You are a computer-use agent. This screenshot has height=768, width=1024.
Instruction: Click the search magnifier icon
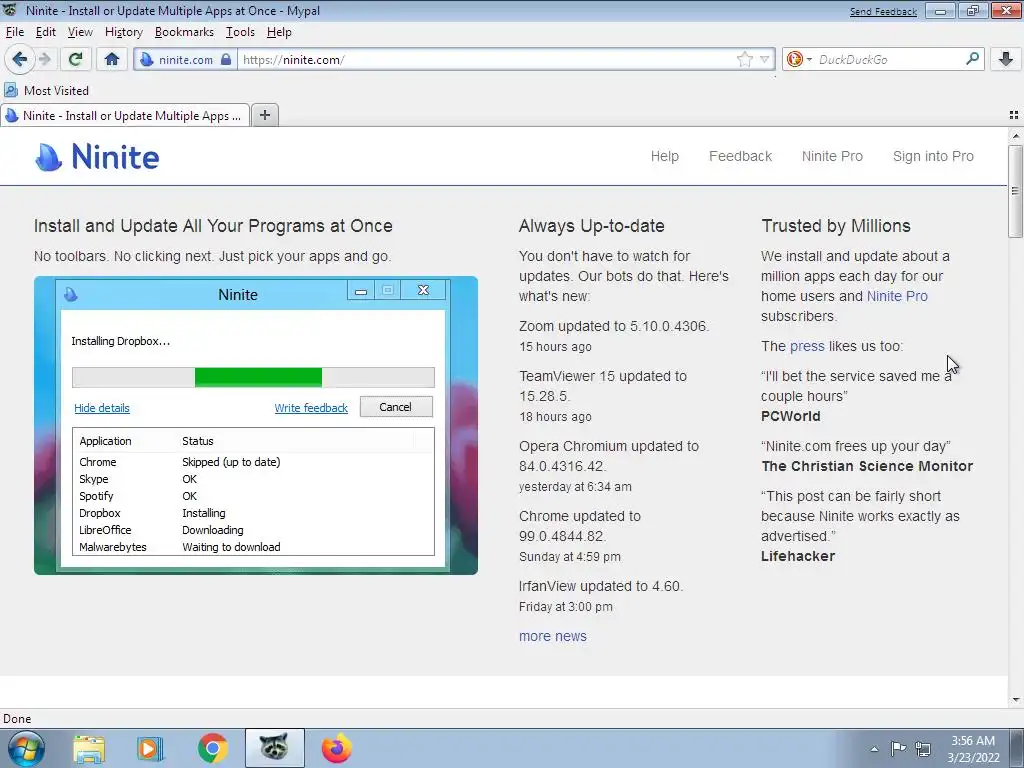972,59
